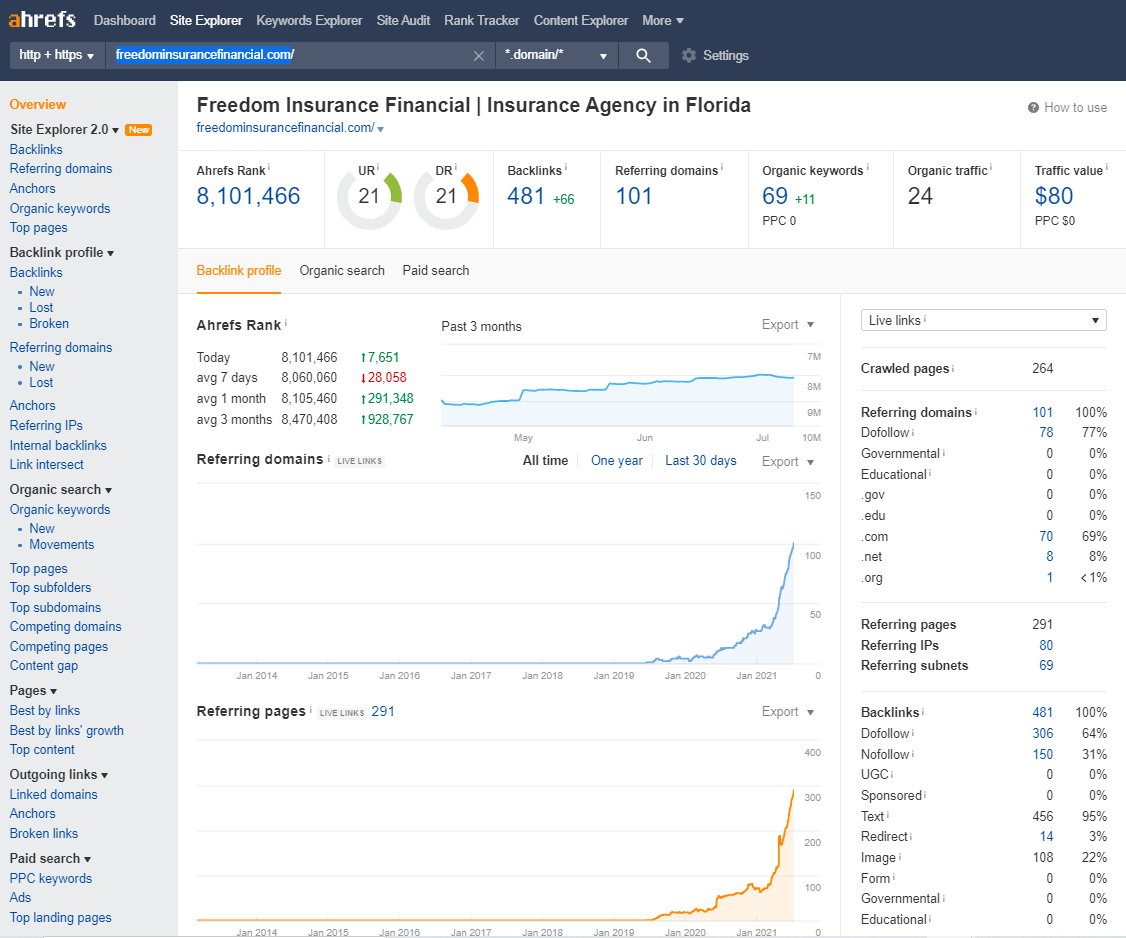Open Top landing pages link
Screen dimensions: 1126x938
click(x=60, y=918)
